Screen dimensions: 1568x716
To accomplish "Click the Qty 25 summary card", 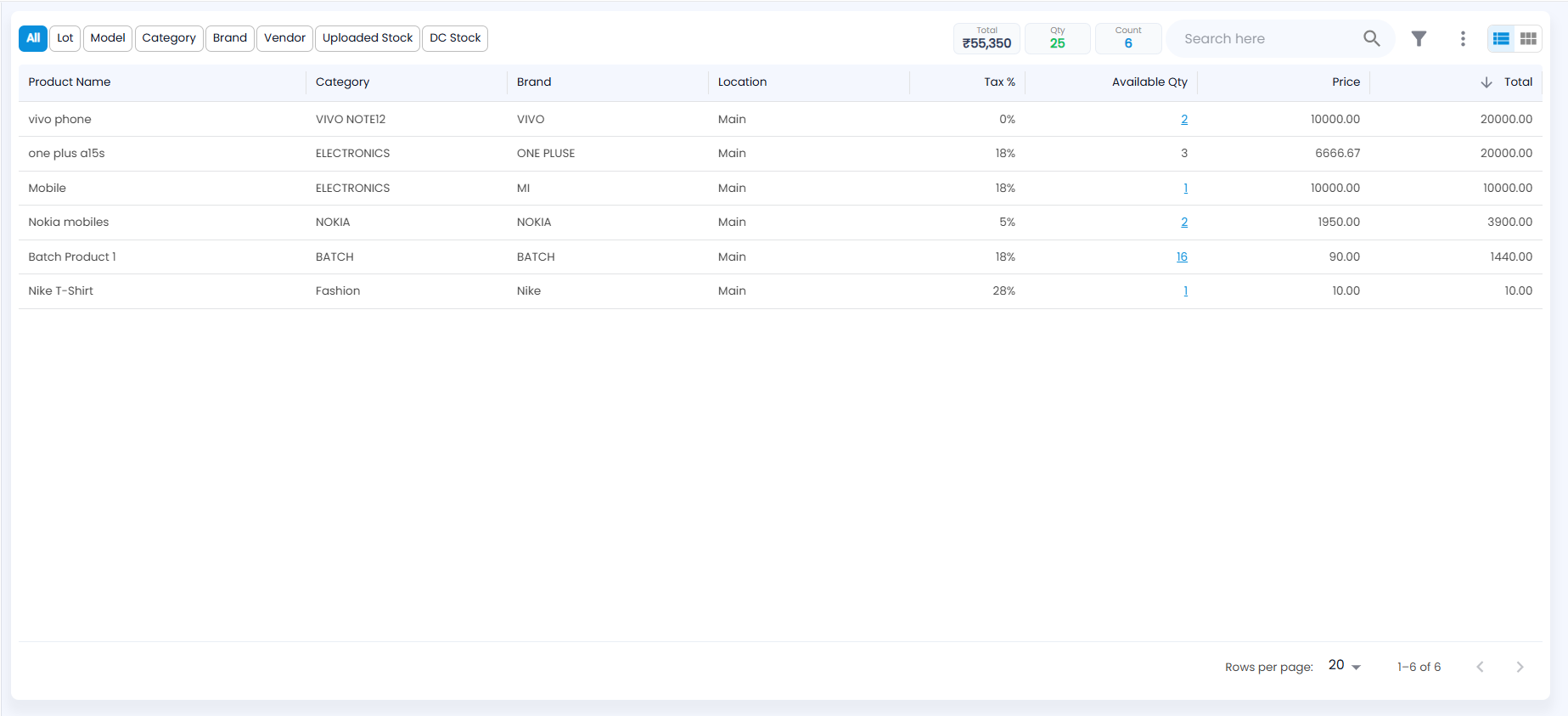I will click(x=1057, y=38).
